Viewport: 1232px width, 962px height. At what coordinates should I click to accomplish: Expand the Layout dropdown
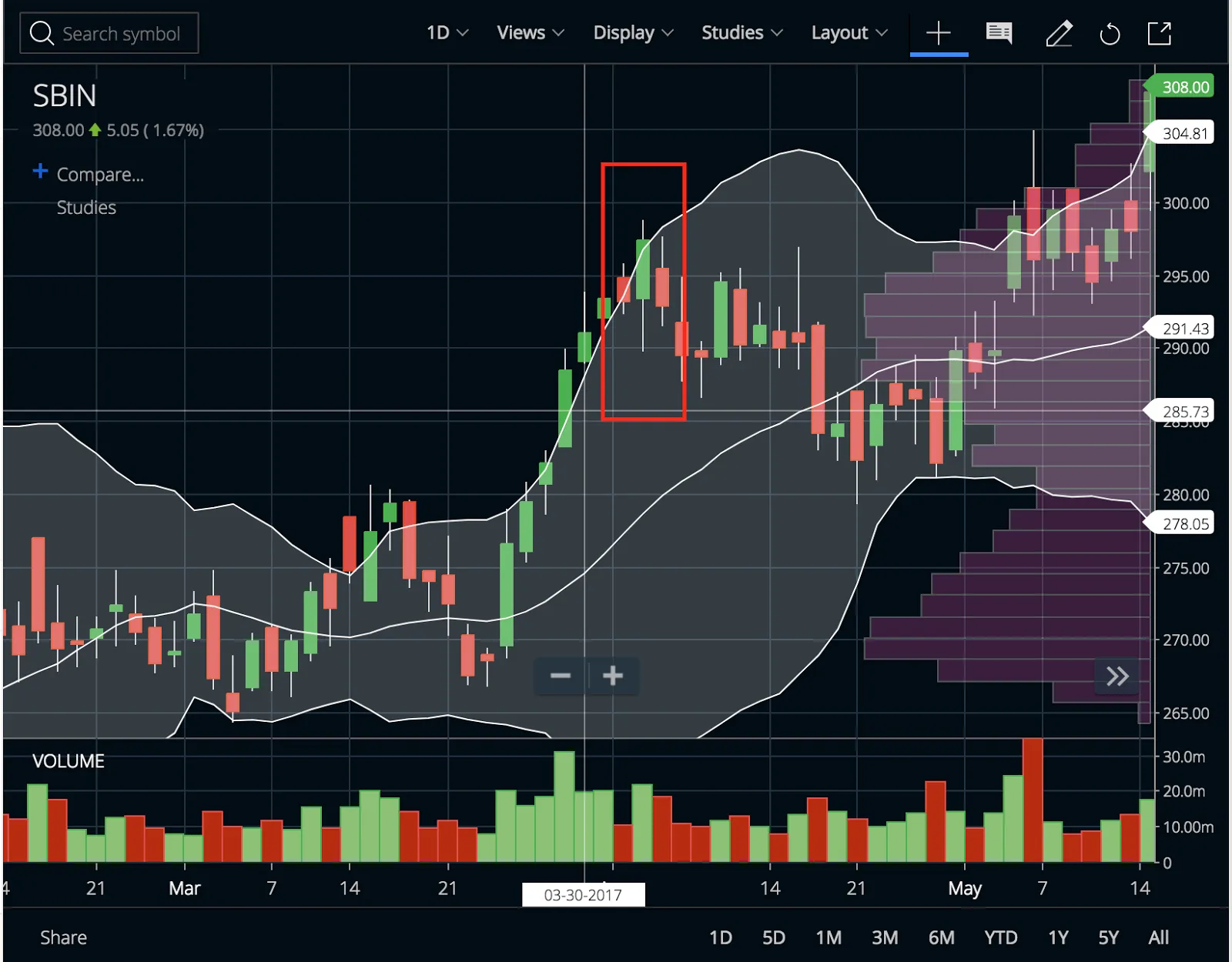point(847,32)
